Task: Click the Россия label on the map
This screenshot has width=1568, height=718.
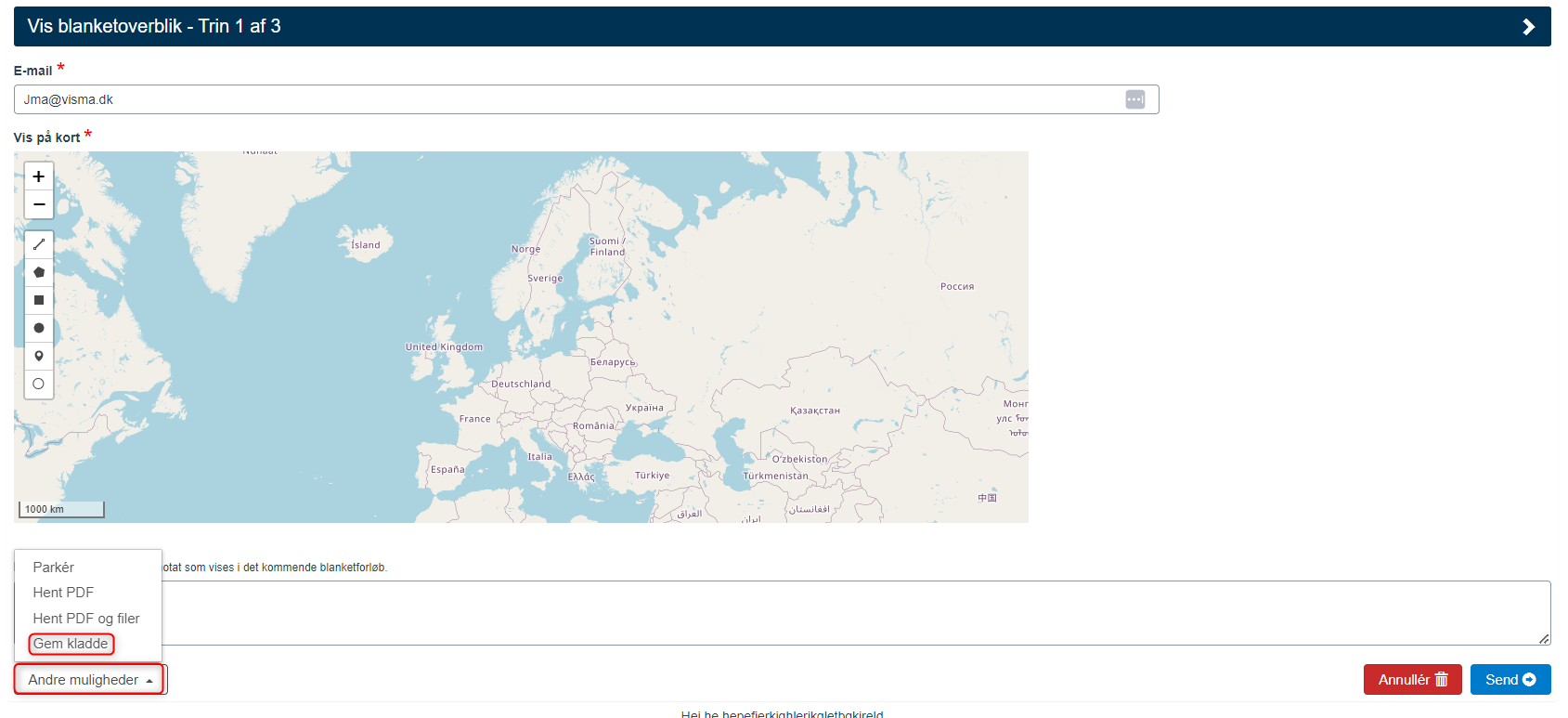Action: (x=957, y=286)
